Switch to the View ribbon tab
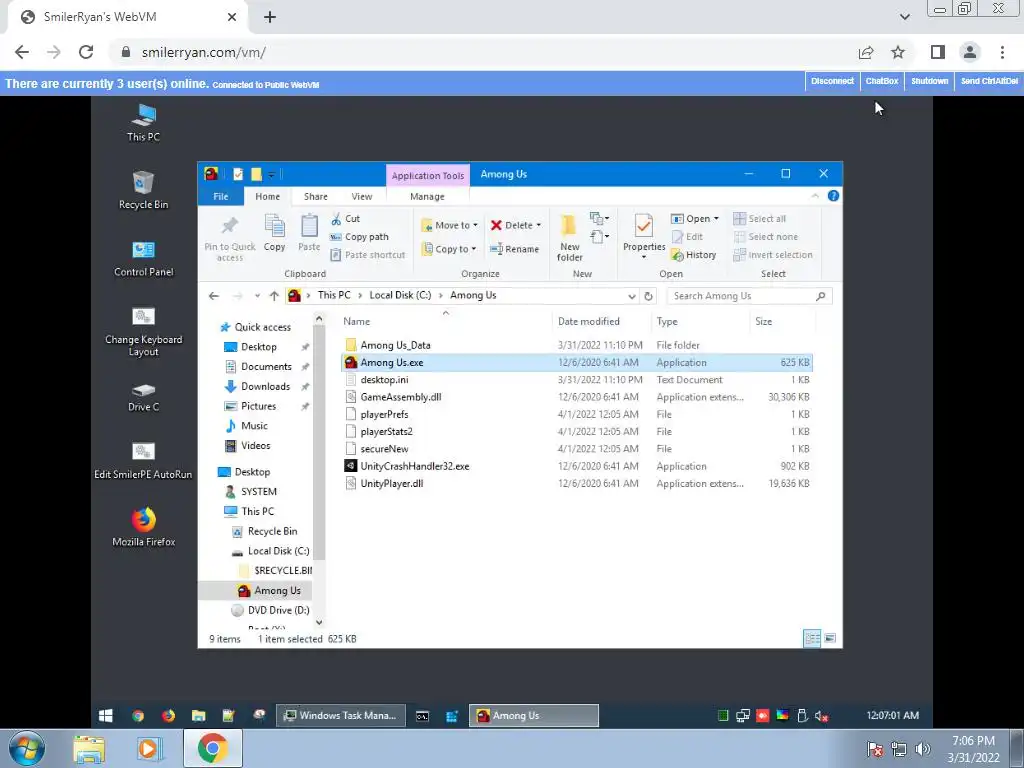This screenshot has height=768, width=1024. (x=362, y=196)
